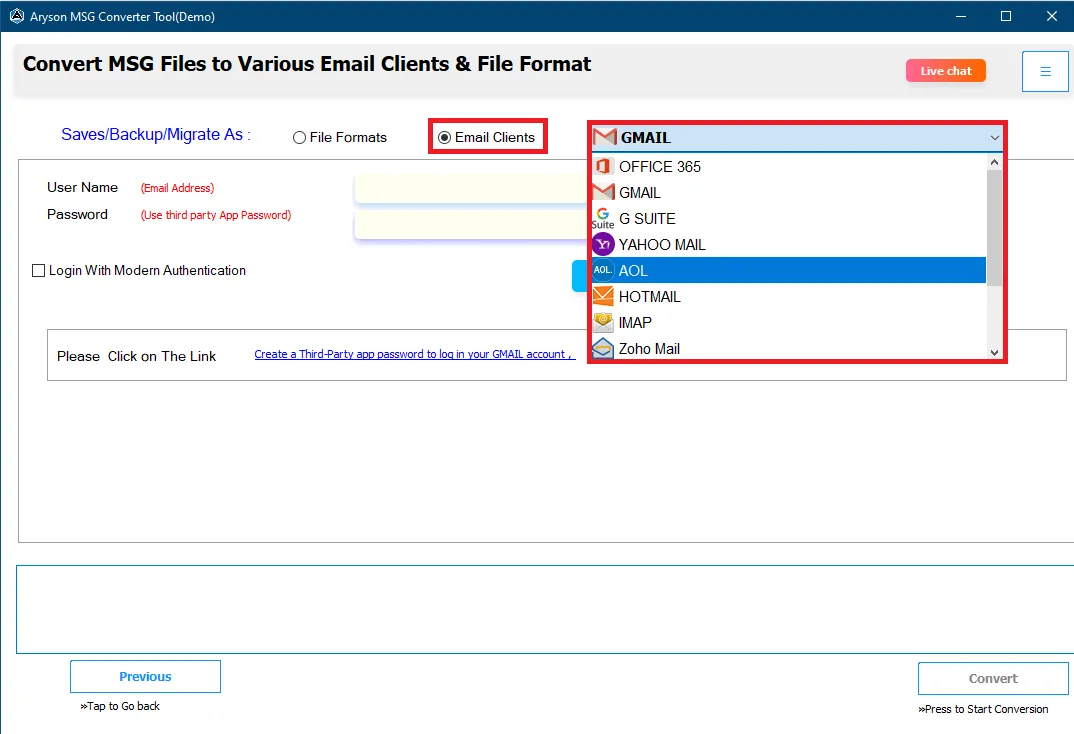Select the Email Clients radio button
1074x734 pixels.
click(445, 138)
